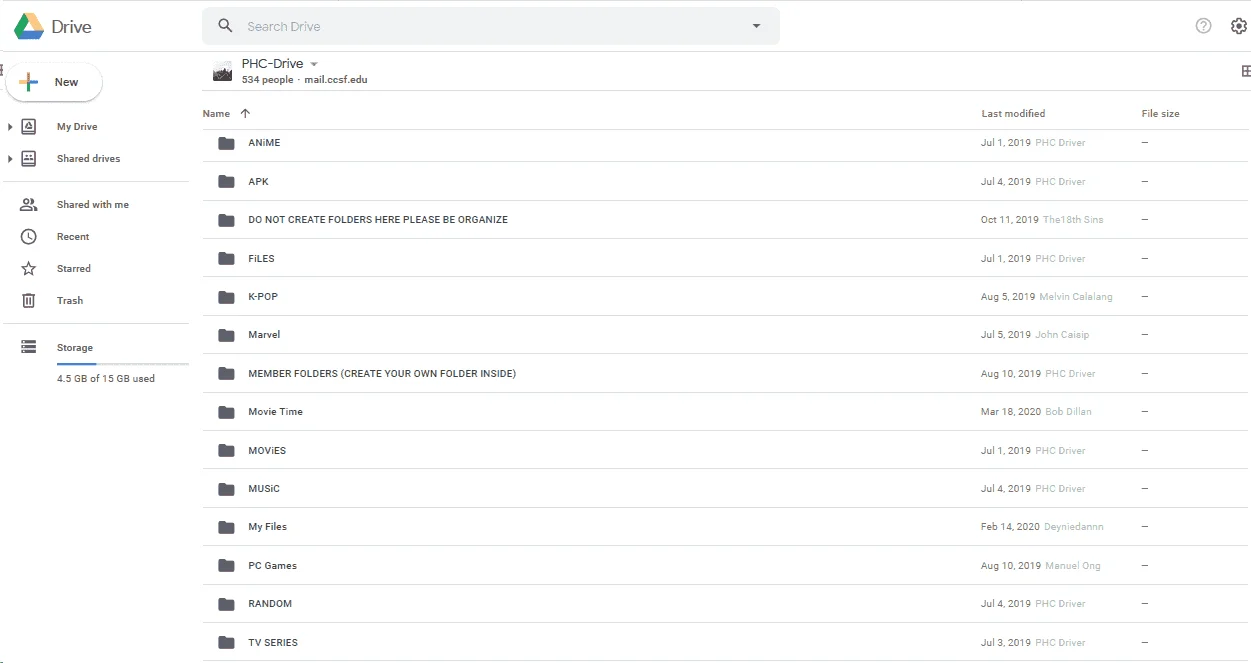
Task: Click the Recent clock icon
Action: point(29,237)
